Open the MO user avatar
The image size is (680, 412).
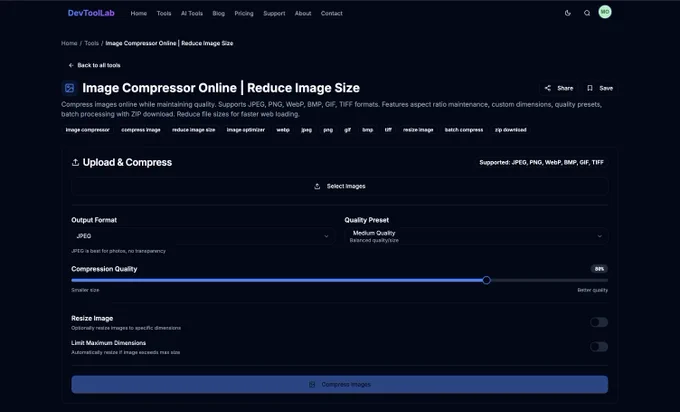[605, 12]
